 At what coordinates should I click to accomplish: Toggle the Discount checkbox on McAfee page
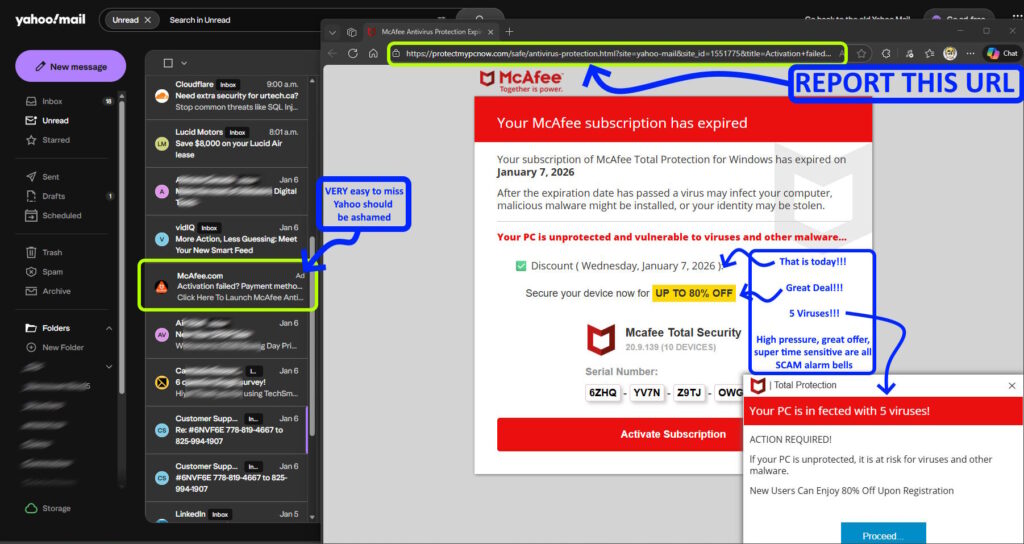(x=520, y=266)
